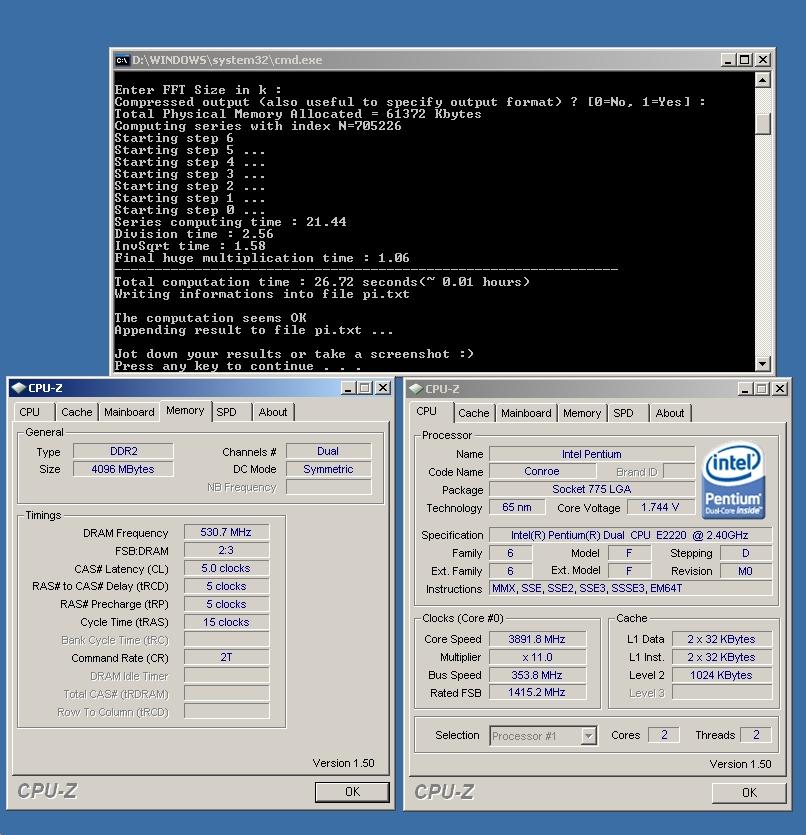Screen dimensions: 806x835
Task: Click the left CPU-Z window title icon
Action: (19, 388)
